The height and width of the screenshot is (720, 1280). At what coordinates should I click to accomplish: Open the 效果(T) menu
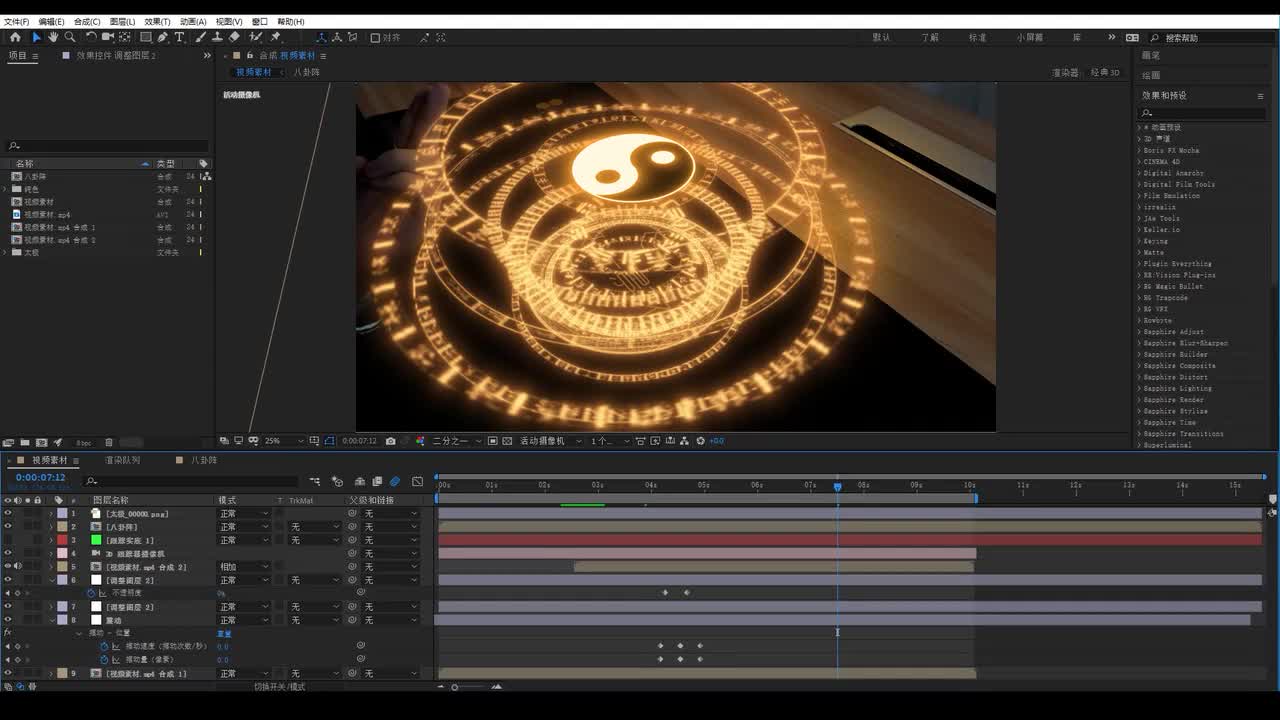(157, 21)
